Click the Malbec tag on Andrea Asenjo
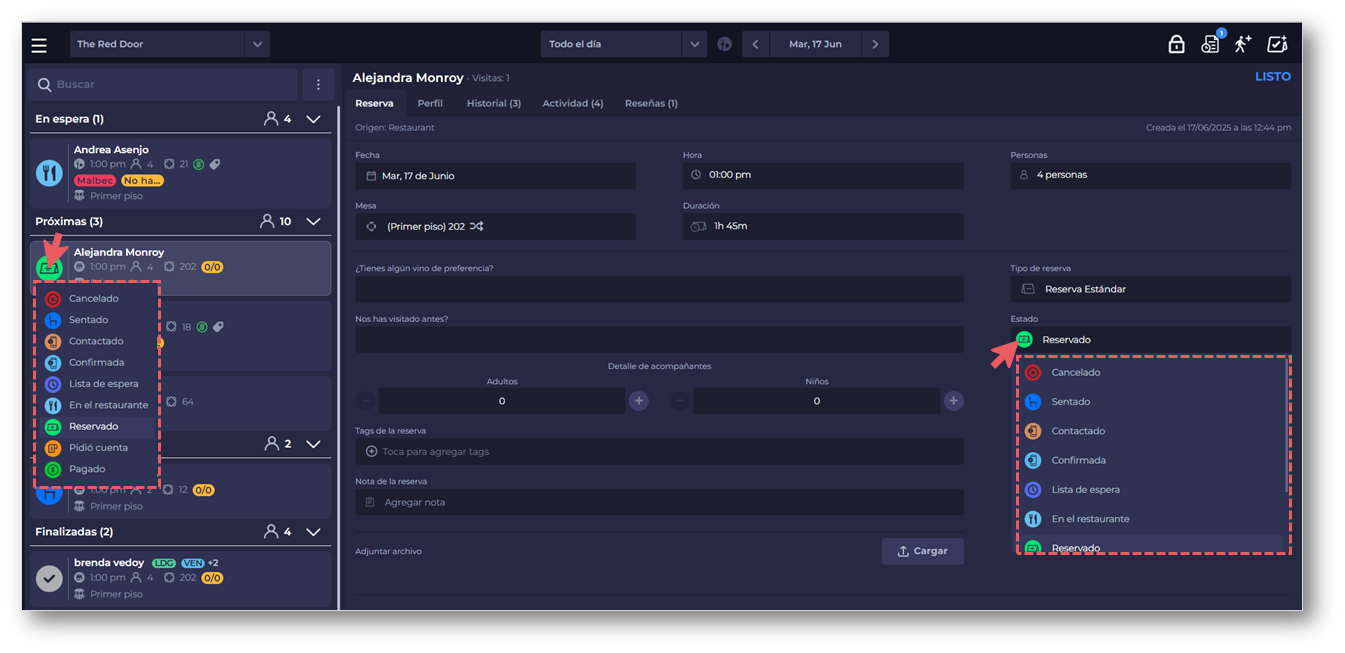This screenshot has width=1345, height=653. tap(95, 181)
